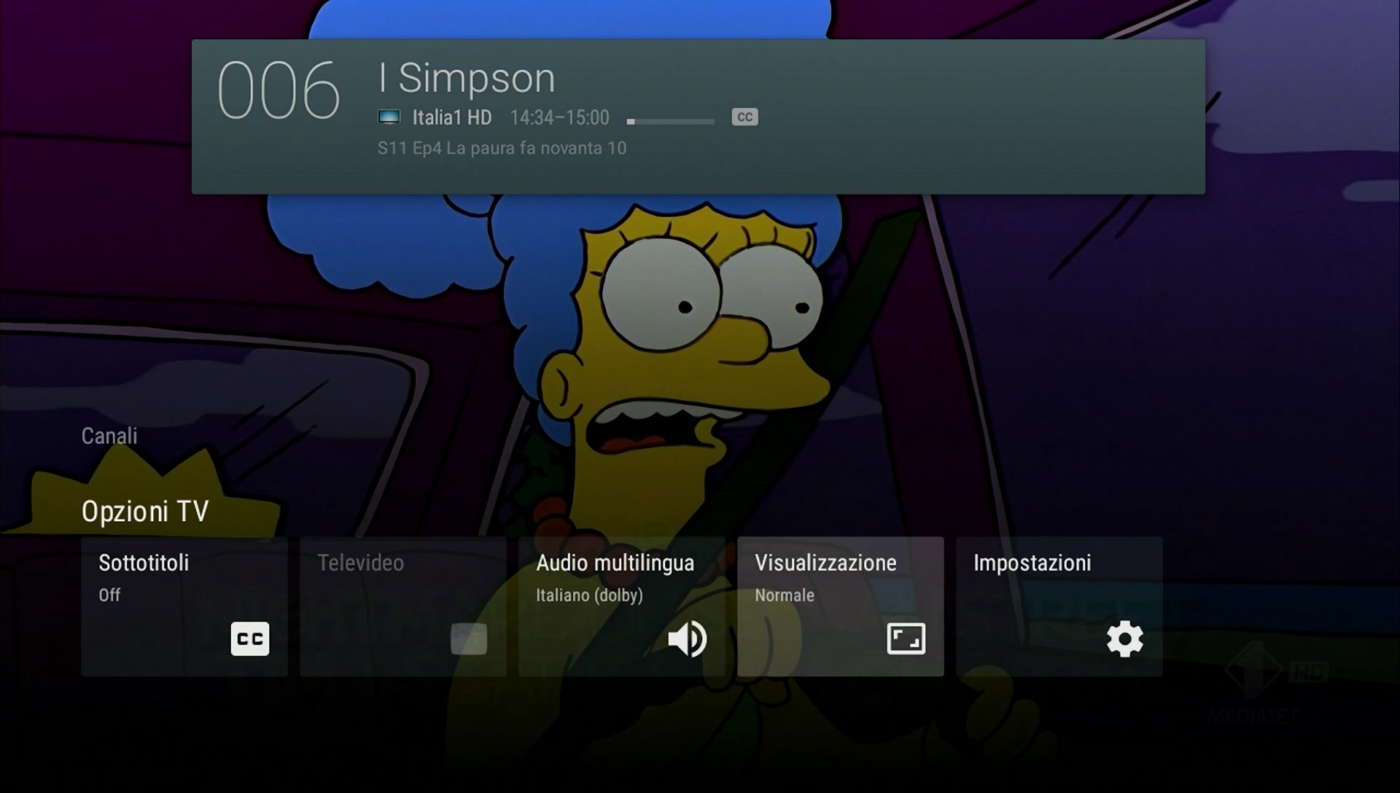Click the speaker icon on Audio multilingua card

(x=688, y=639)
